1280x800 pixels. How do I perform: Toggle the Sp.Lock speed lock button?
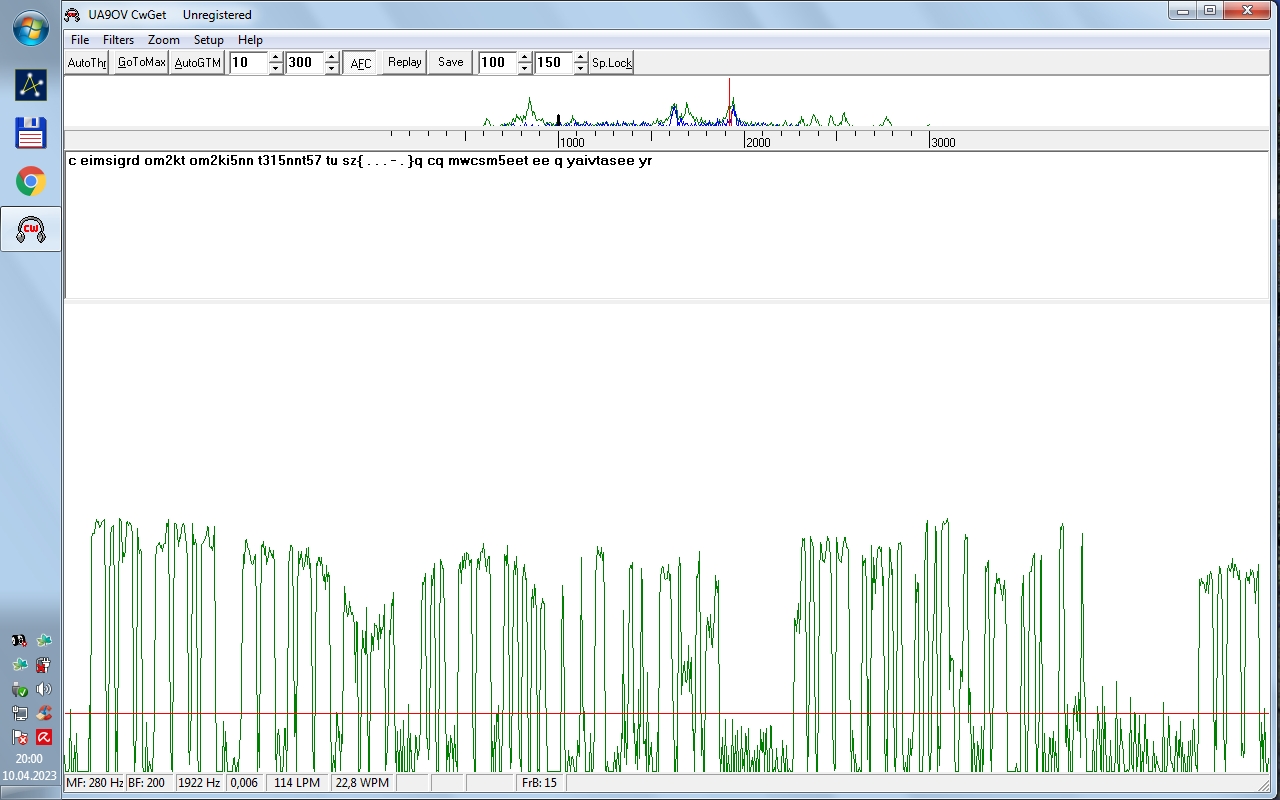pyautogui.click(x=611, y=63)
